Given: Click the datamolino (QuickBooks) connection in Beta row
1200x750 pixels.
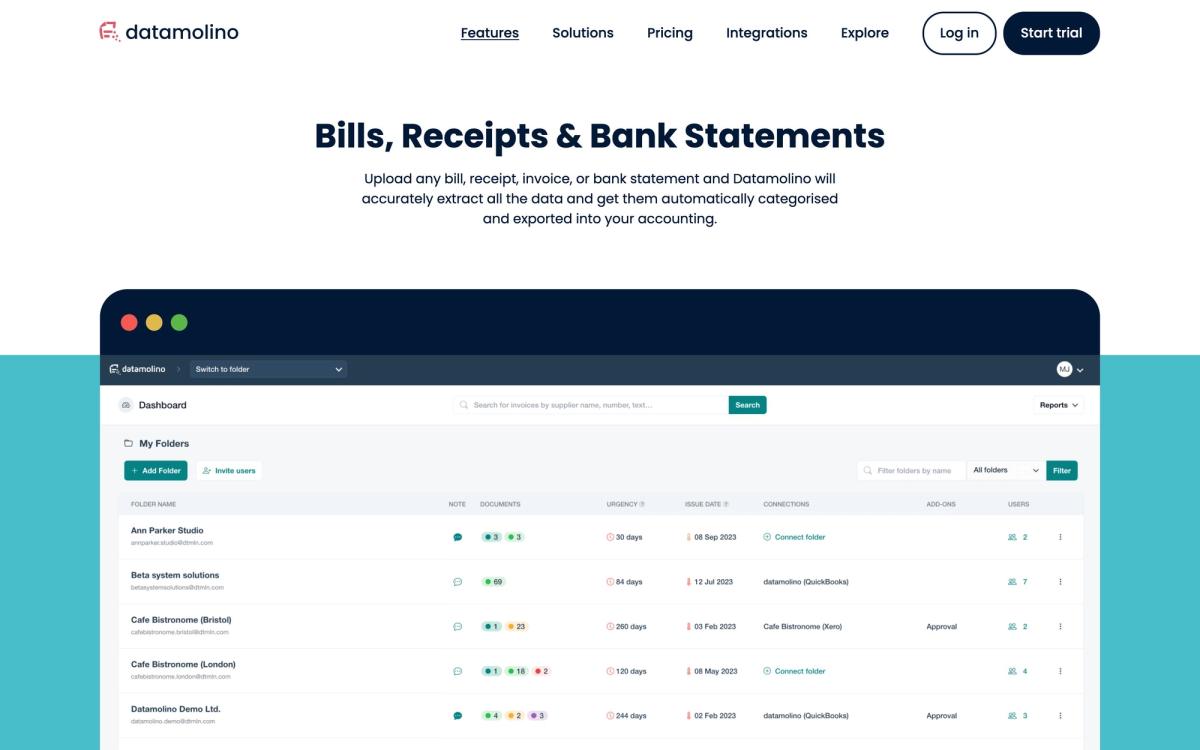Looking at the screenshot, I should pyautogui.click(x=806, y=582).
